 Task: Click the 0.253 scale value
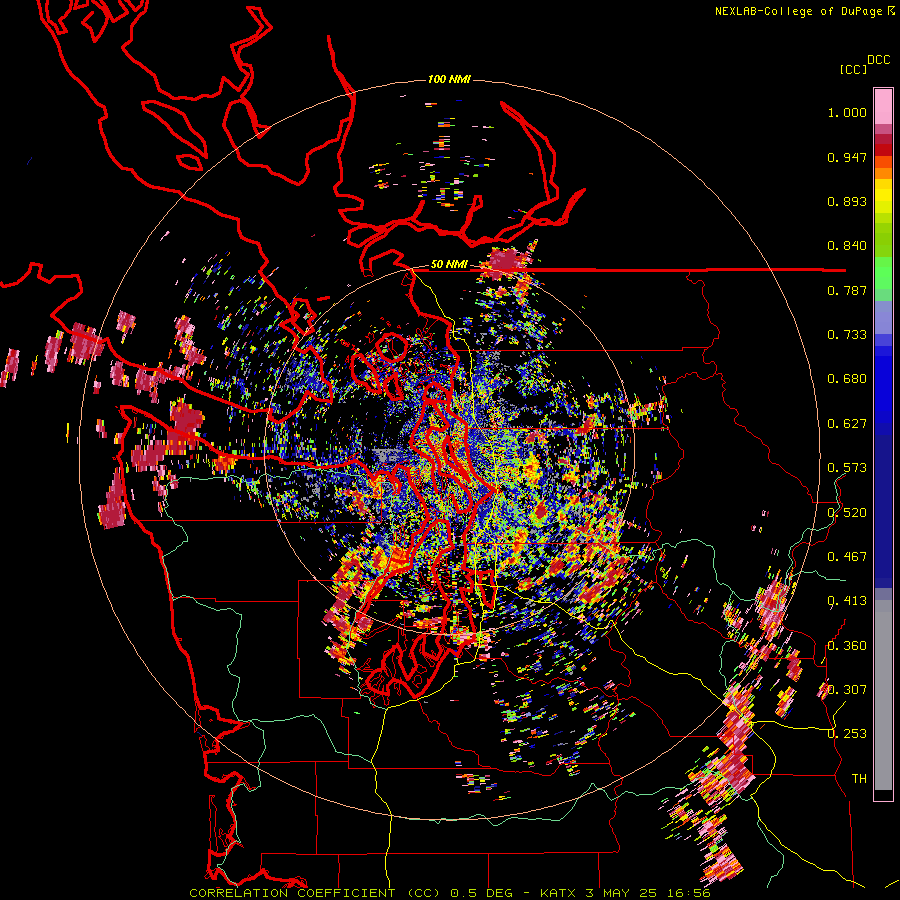point(847,734)
